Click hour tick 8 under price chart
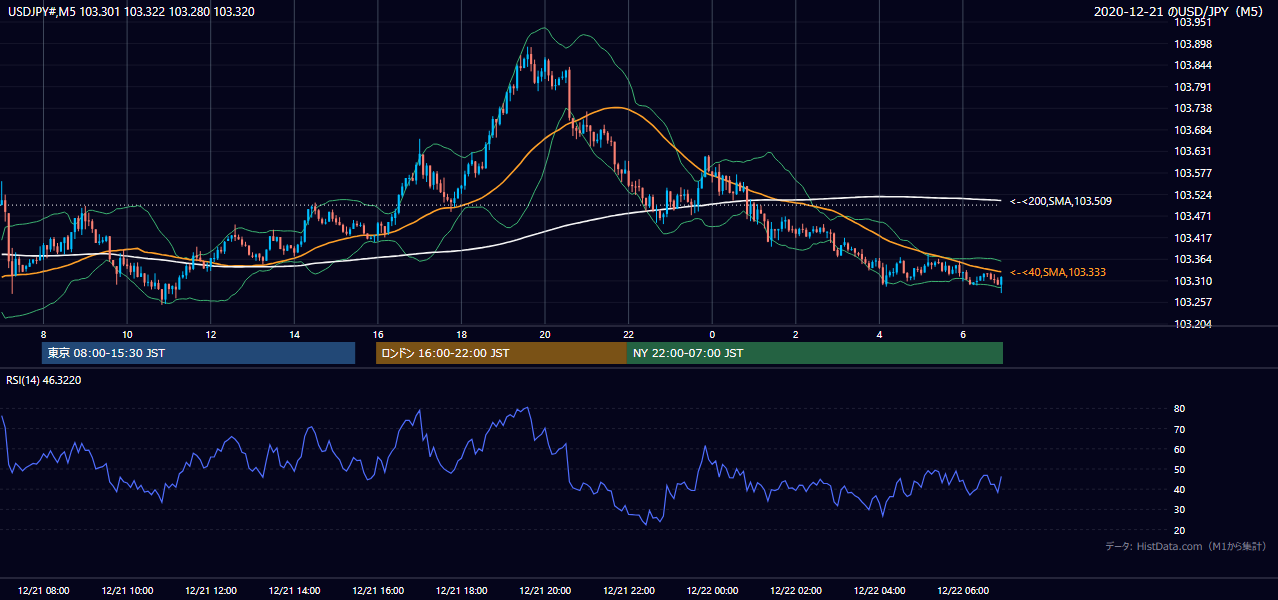The height and width of the screenshot is (600, 1278). [x=43, y=334]
